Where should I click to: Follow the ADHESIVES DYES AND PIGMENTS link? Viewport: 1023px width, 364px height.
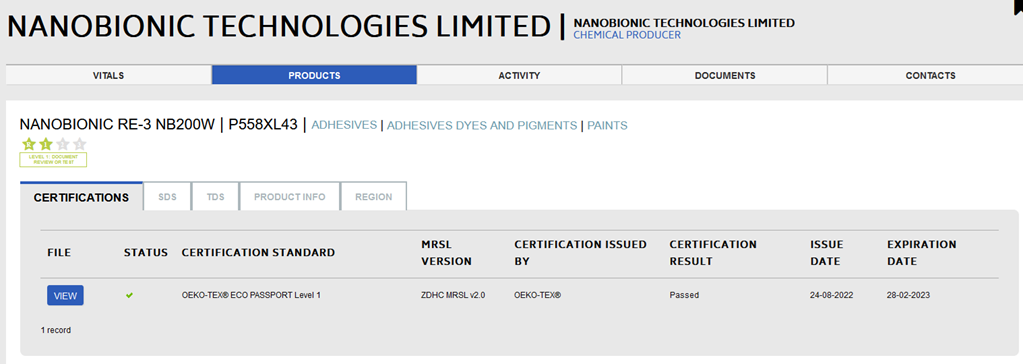(x=482, y=125)
